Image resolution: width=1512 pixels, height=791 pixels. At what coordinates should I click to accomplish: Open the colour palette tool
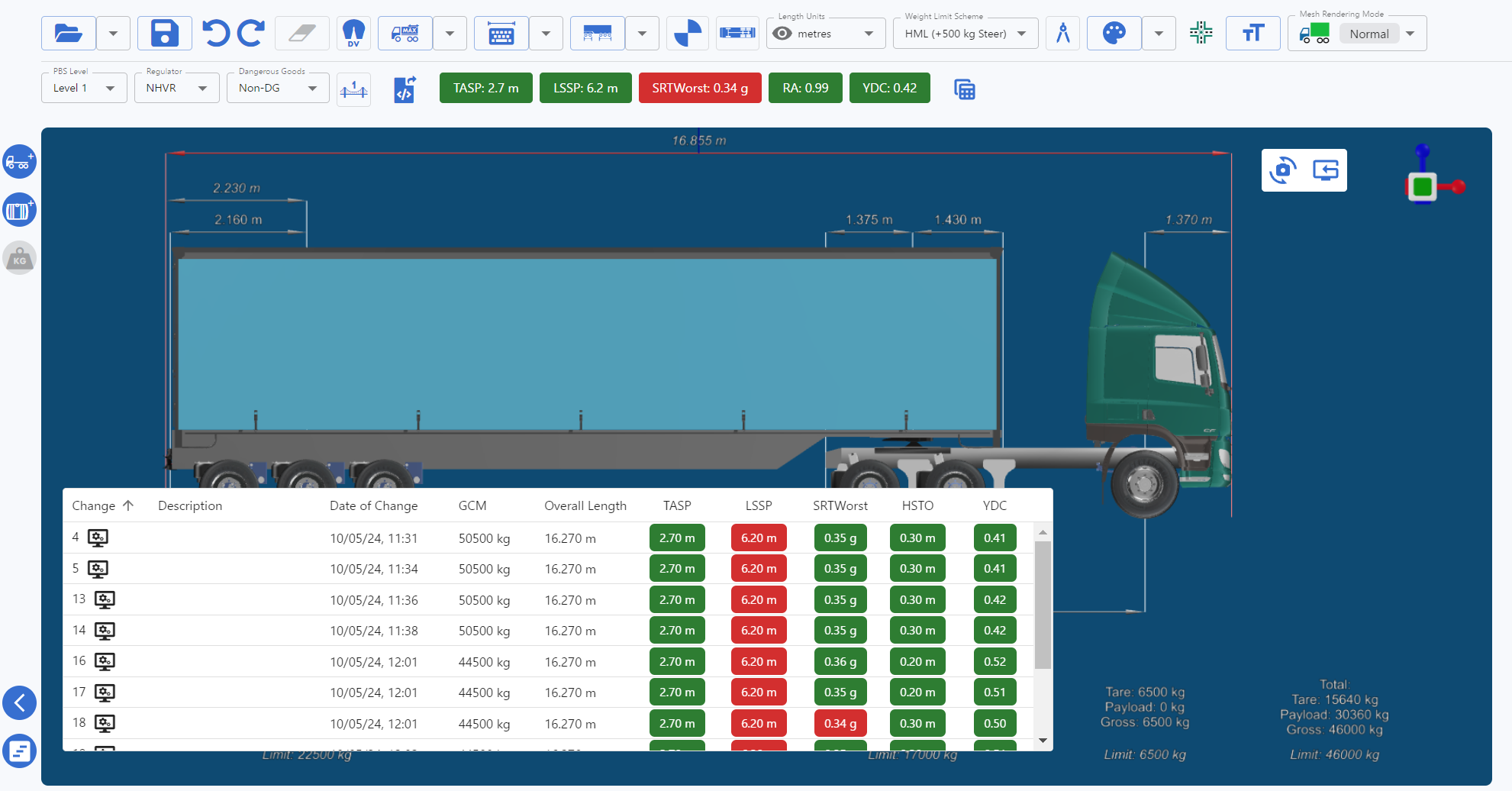1114,34
